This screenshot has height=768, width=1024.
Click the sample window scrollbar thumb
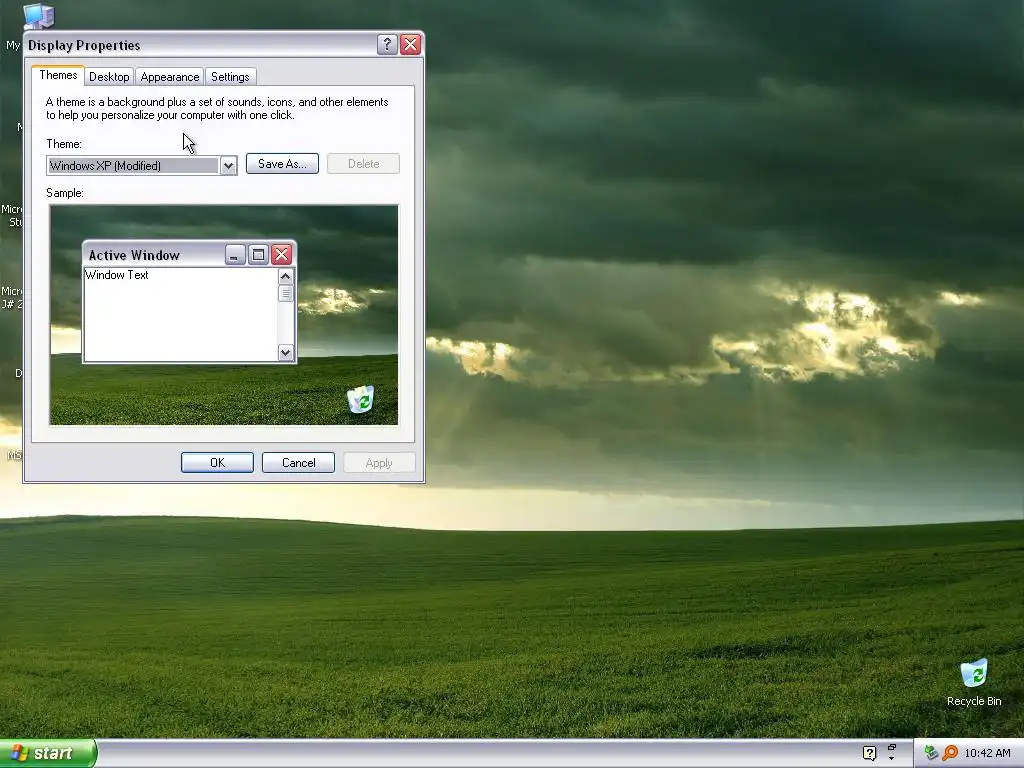(285, 293)
